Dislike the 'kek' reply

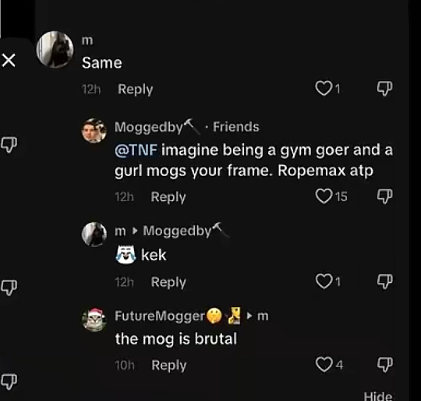[384, 282]
